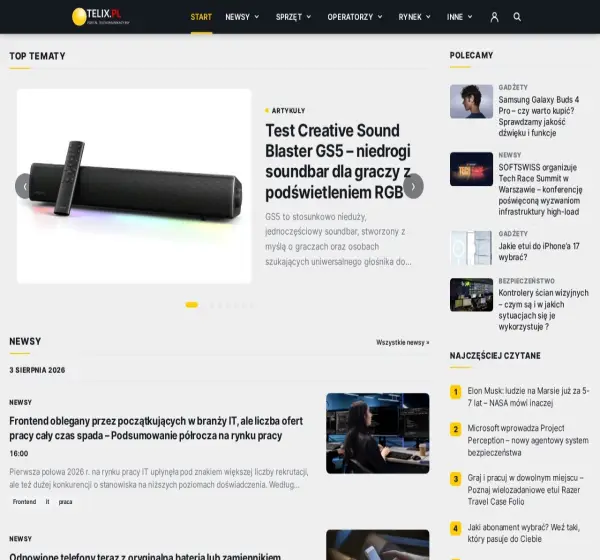Click the programmer at monitors thumbnail
Viewport: 600px width, 560px height.
378,433
